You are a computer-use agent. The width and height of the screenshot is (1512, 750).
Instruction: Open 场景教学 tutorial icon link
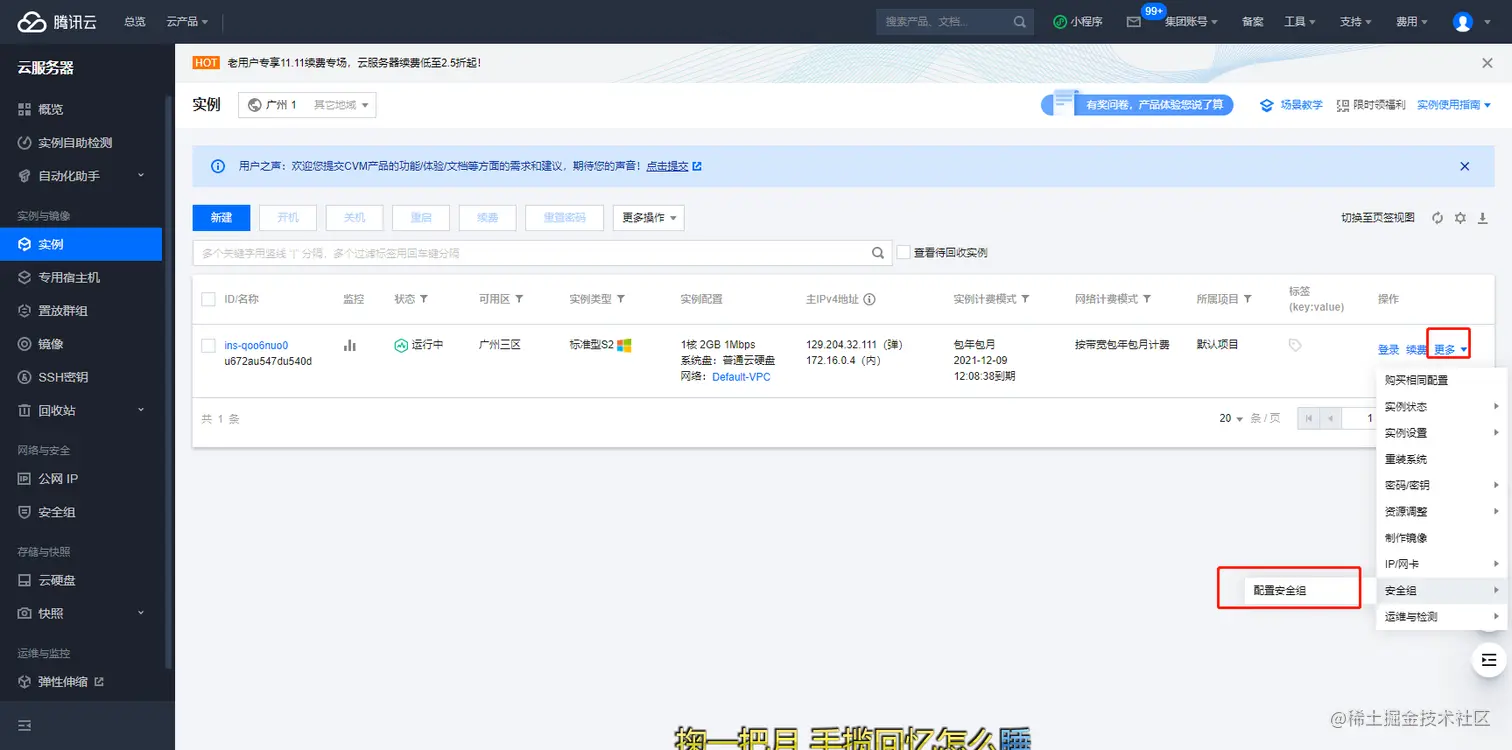pos(1291,105)
